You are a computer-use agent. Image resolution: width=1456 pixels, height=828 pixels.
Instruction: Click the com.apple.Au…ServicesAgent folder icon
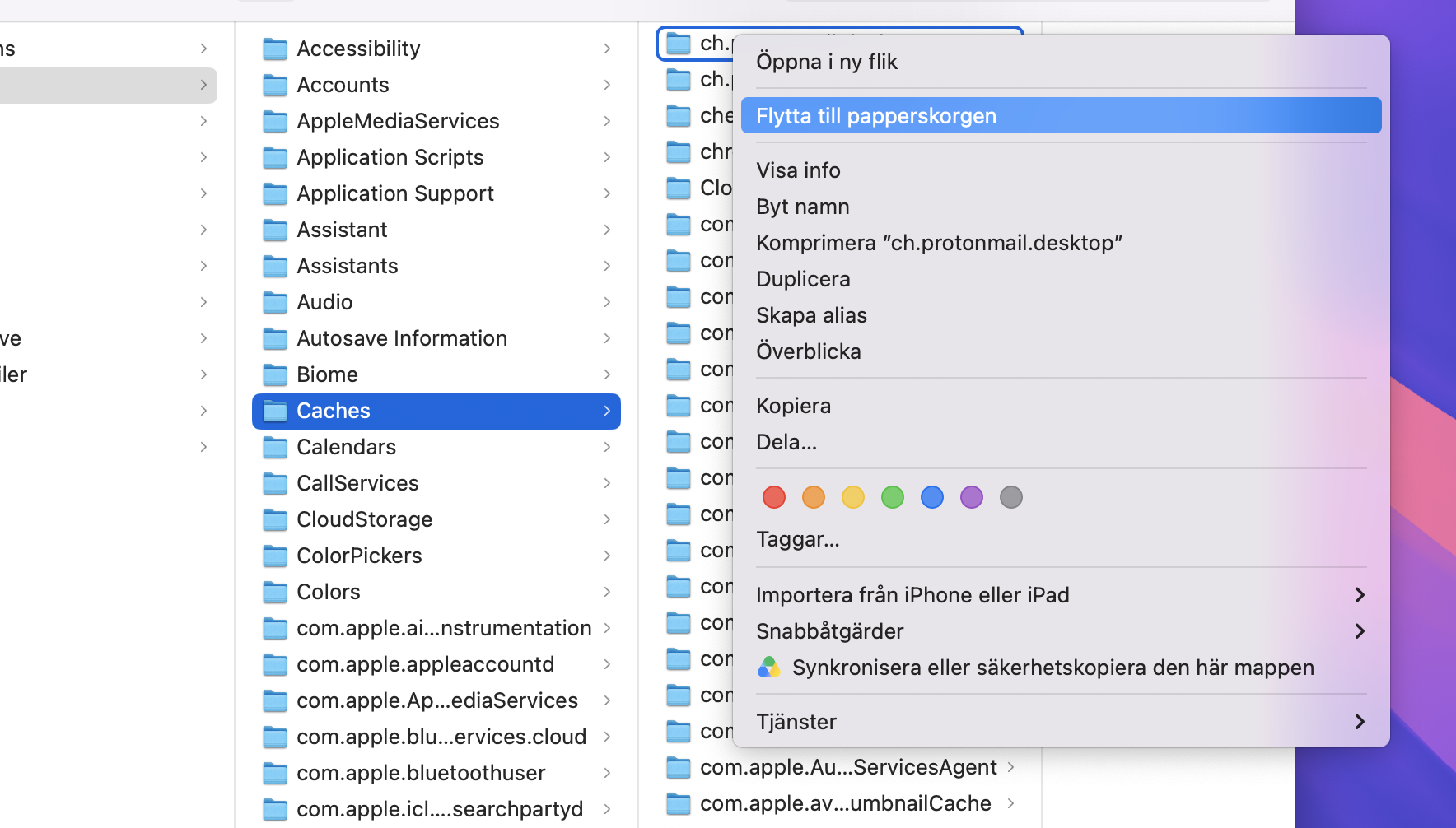(x=679, y=768)
